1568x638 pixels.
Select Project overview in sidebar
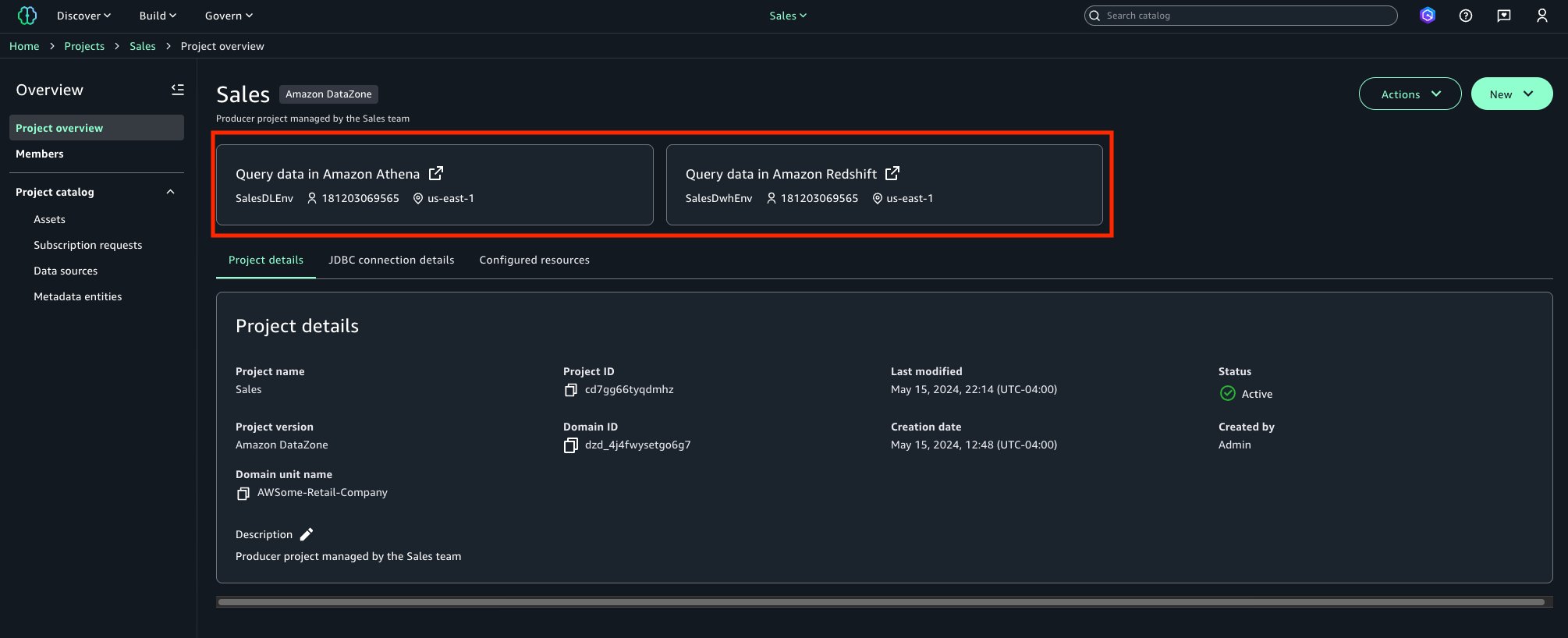[x=97, y=128]
